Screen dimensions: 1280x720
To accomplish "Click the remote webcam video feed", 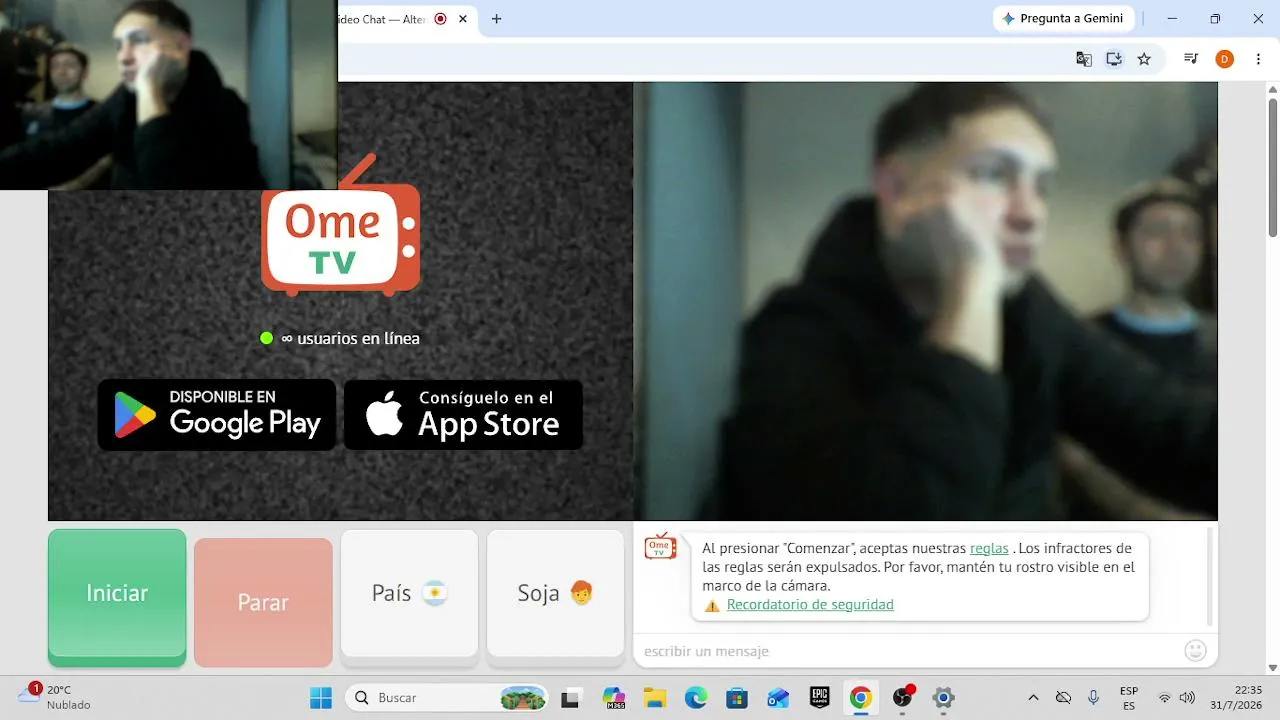I will [x=925, y=300].
